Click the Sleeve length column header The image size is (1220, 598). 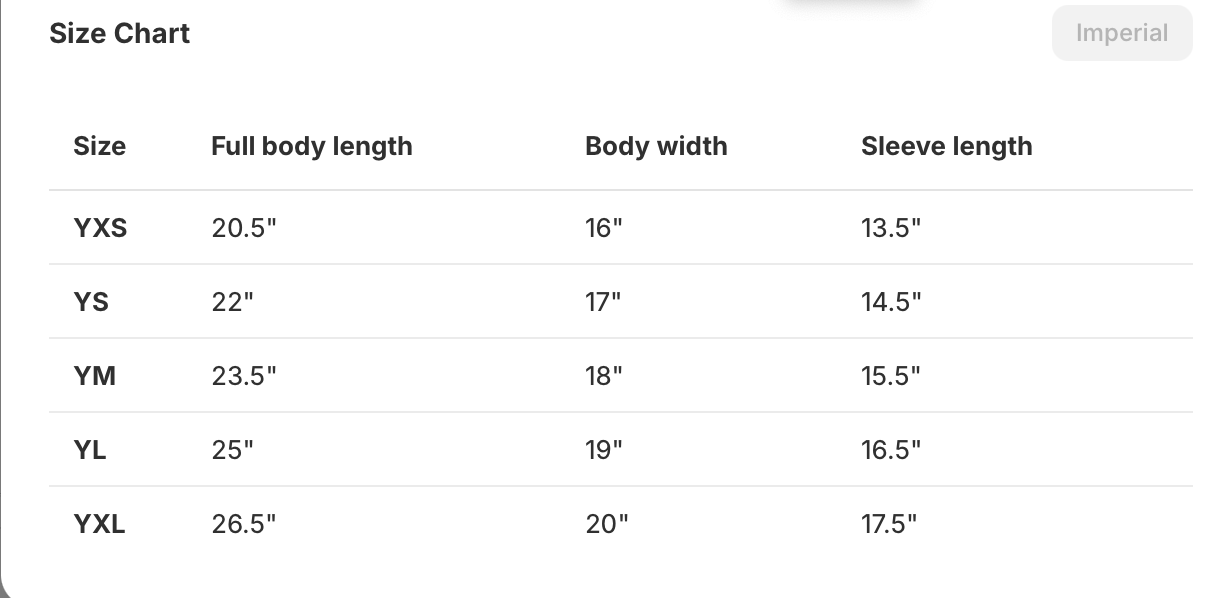tap(946, 146)
